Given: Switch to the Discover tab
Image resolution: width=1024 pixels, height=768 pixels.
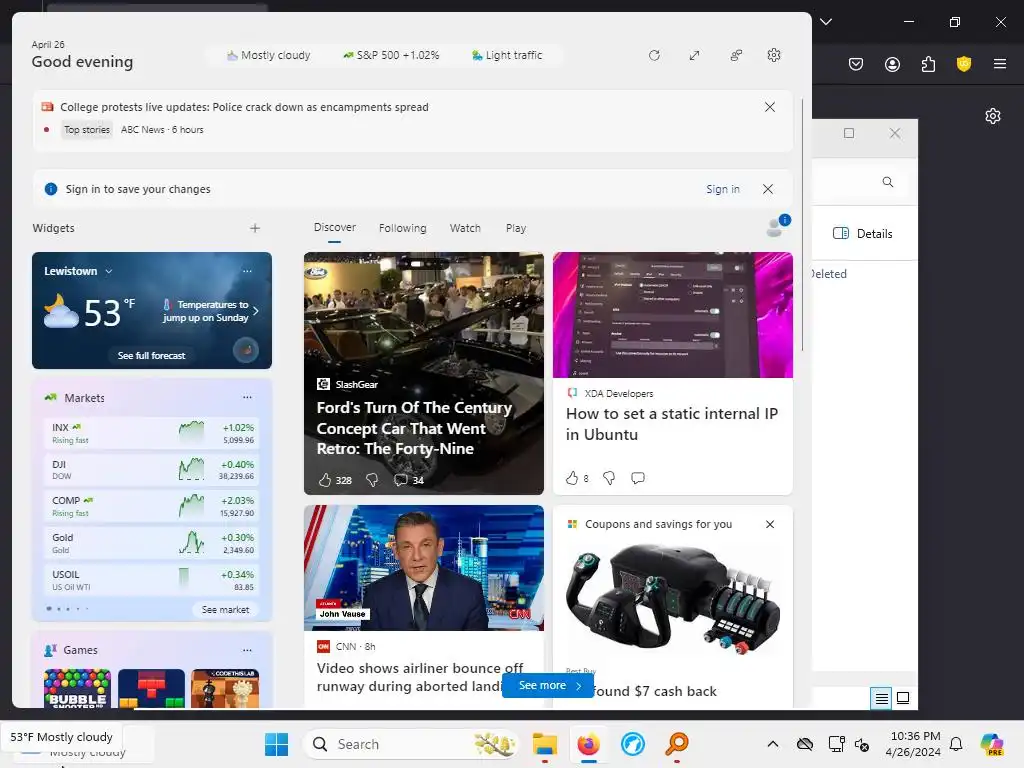Looking at the screenshot, I should (334, 227).
